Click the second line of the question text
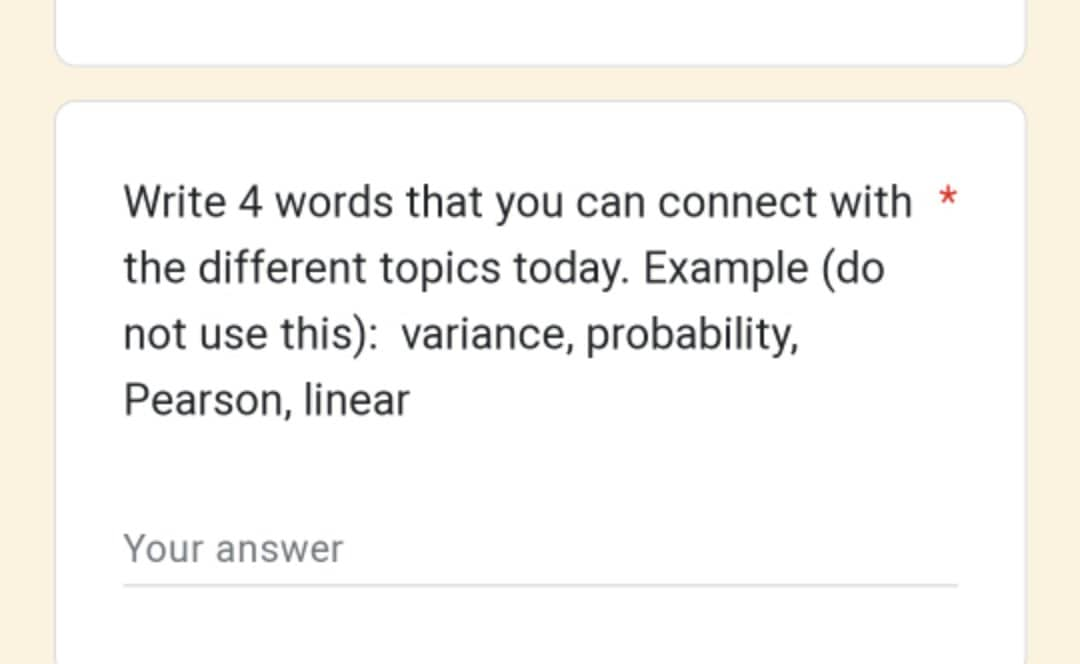This screenshot has height=664, width=1080. pyautogui.click(x=400, y=267)
